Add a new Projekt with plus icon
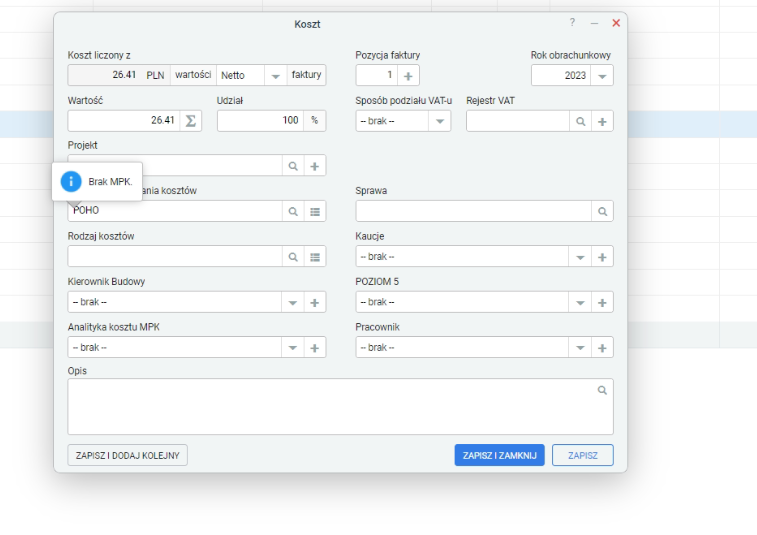This screenshot has height=535, width=757. (315, 166)
